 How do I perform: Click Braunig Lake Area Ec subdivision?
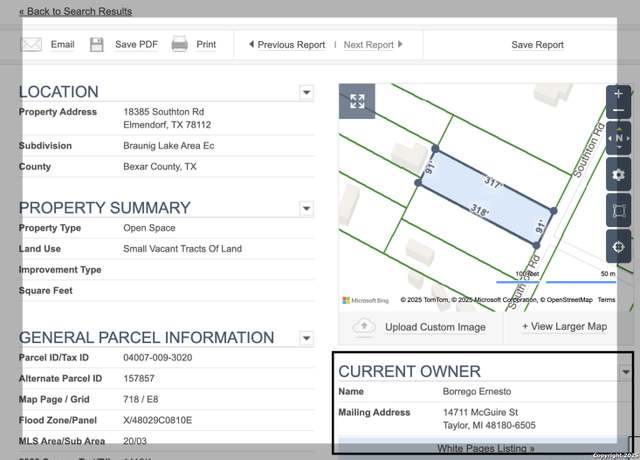click(x=169, y=146)
